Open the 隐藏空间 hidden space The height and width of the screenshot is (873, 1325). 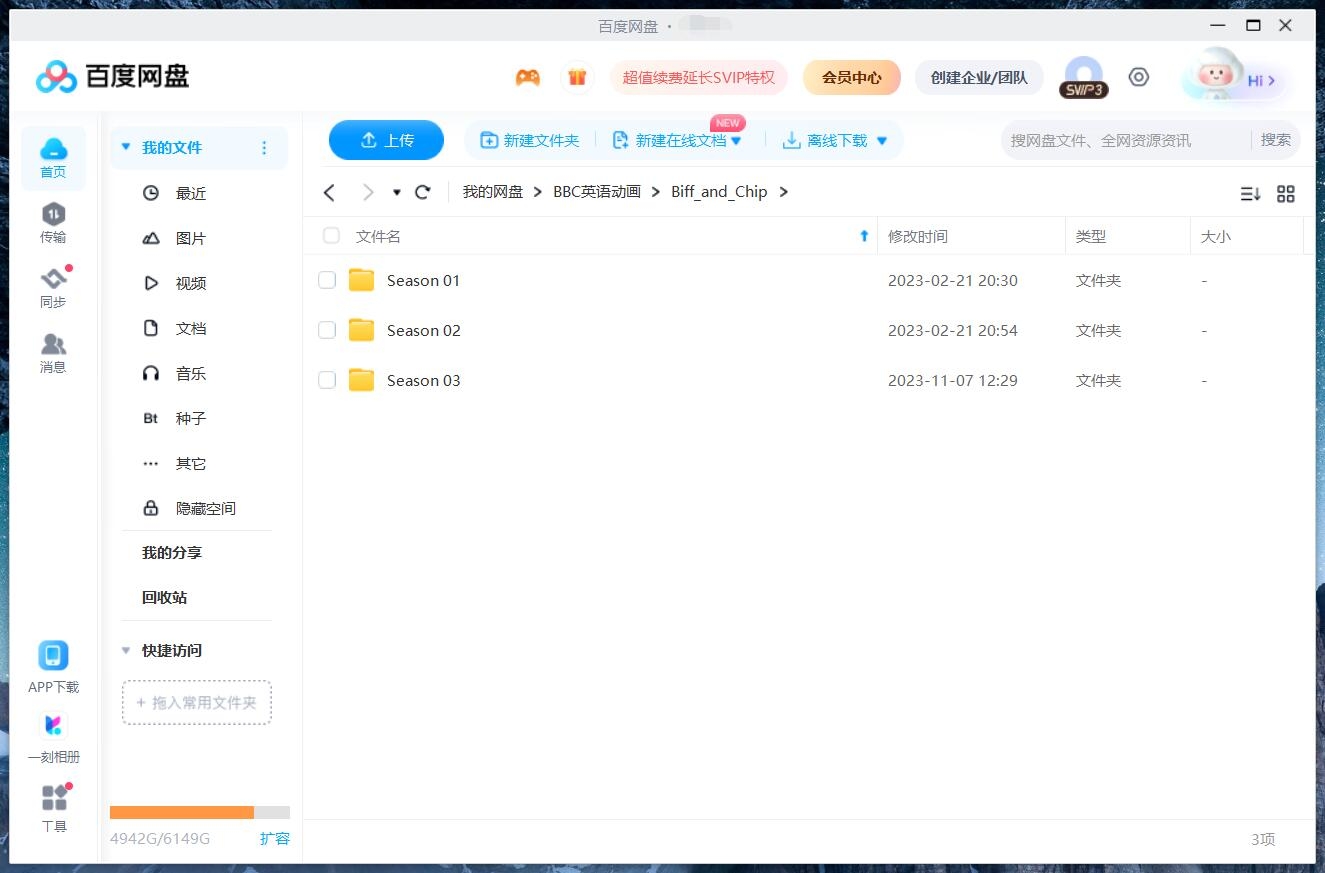point(205,508)
